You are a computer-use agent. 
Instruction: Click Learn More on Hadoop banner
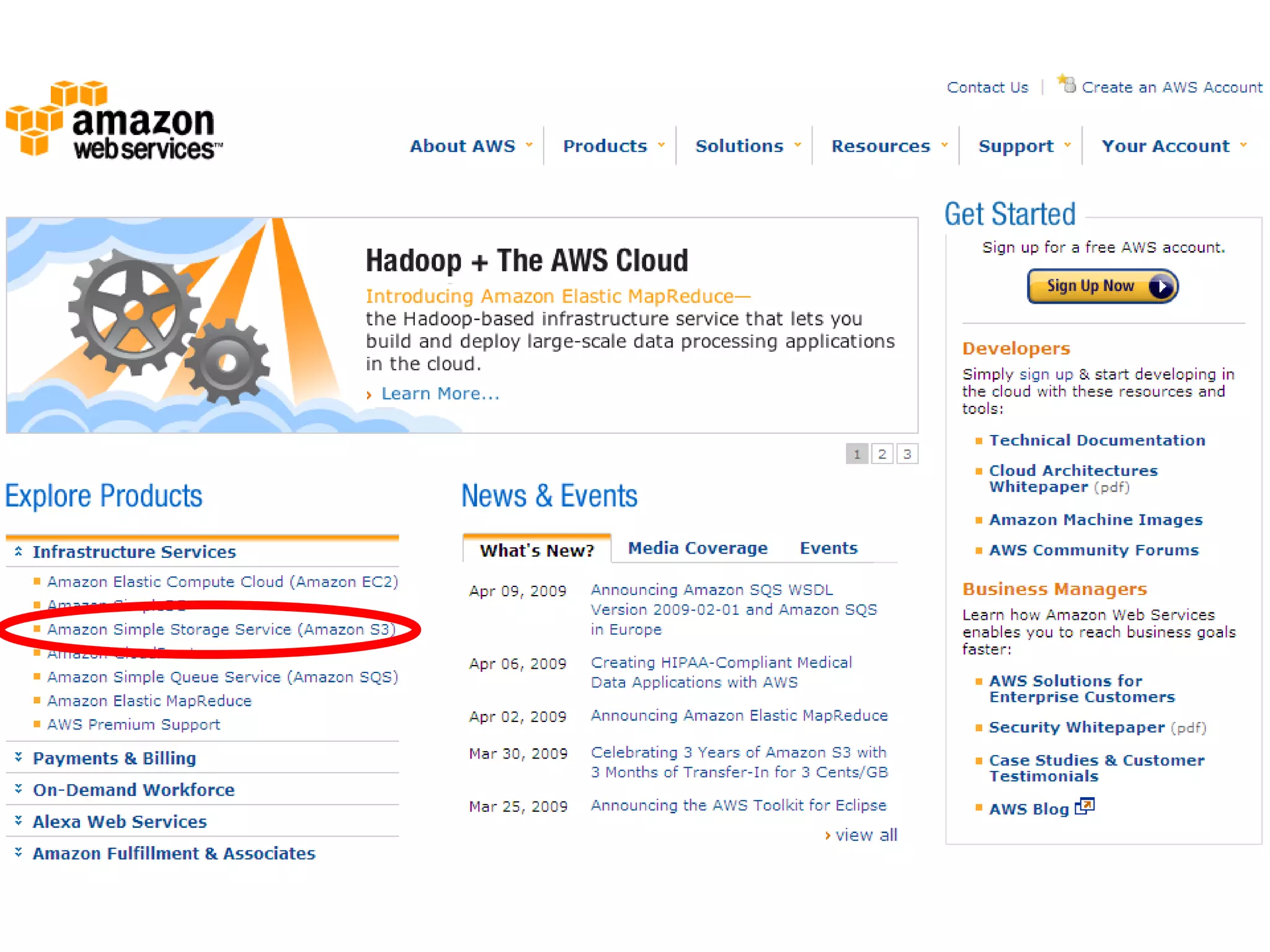[440, 394]
